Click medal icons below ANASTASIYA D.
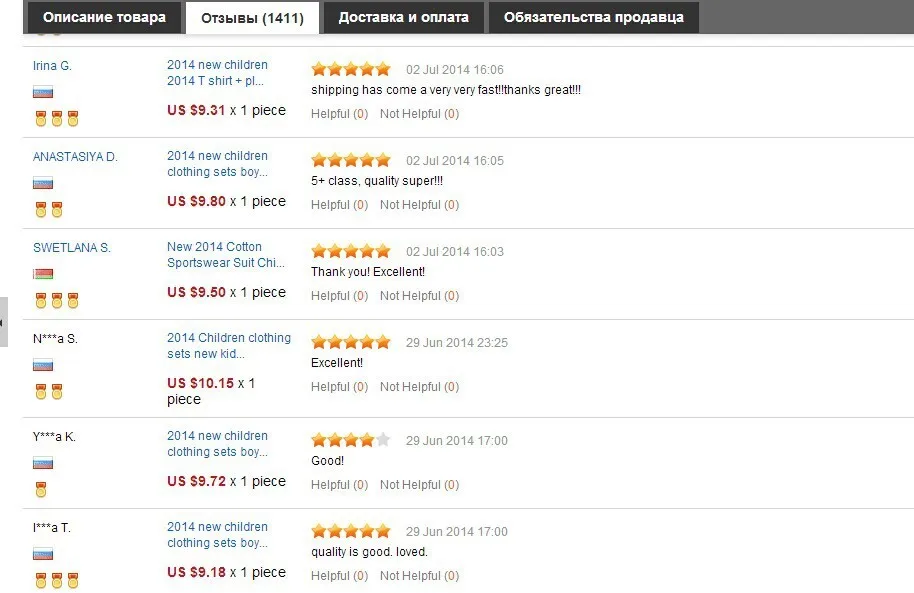The width and height of the screenshot is (914, 593). [x=48, y=209]
